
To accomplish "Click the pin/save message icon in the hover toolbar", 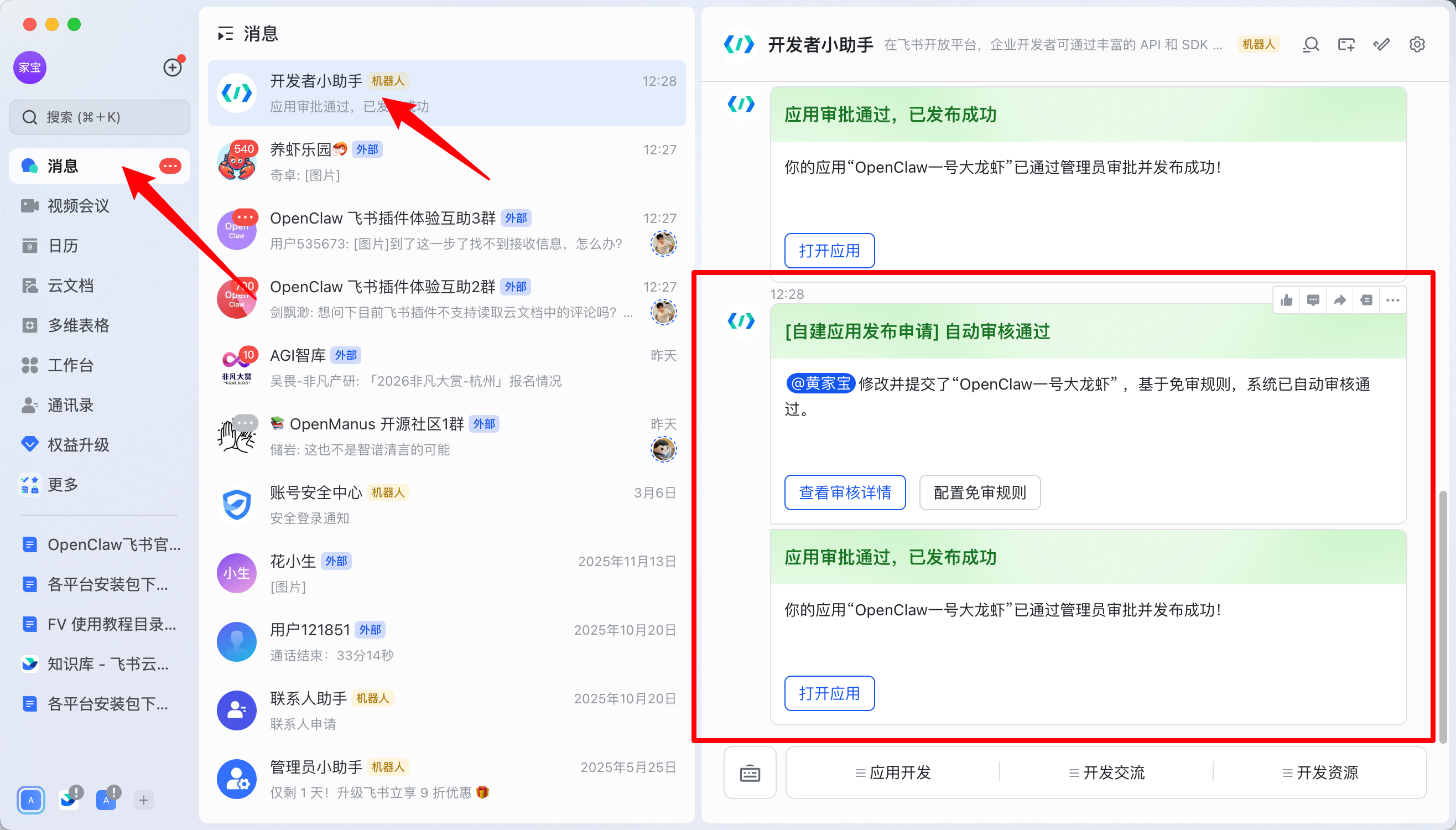I will [x=1366, y=300].
